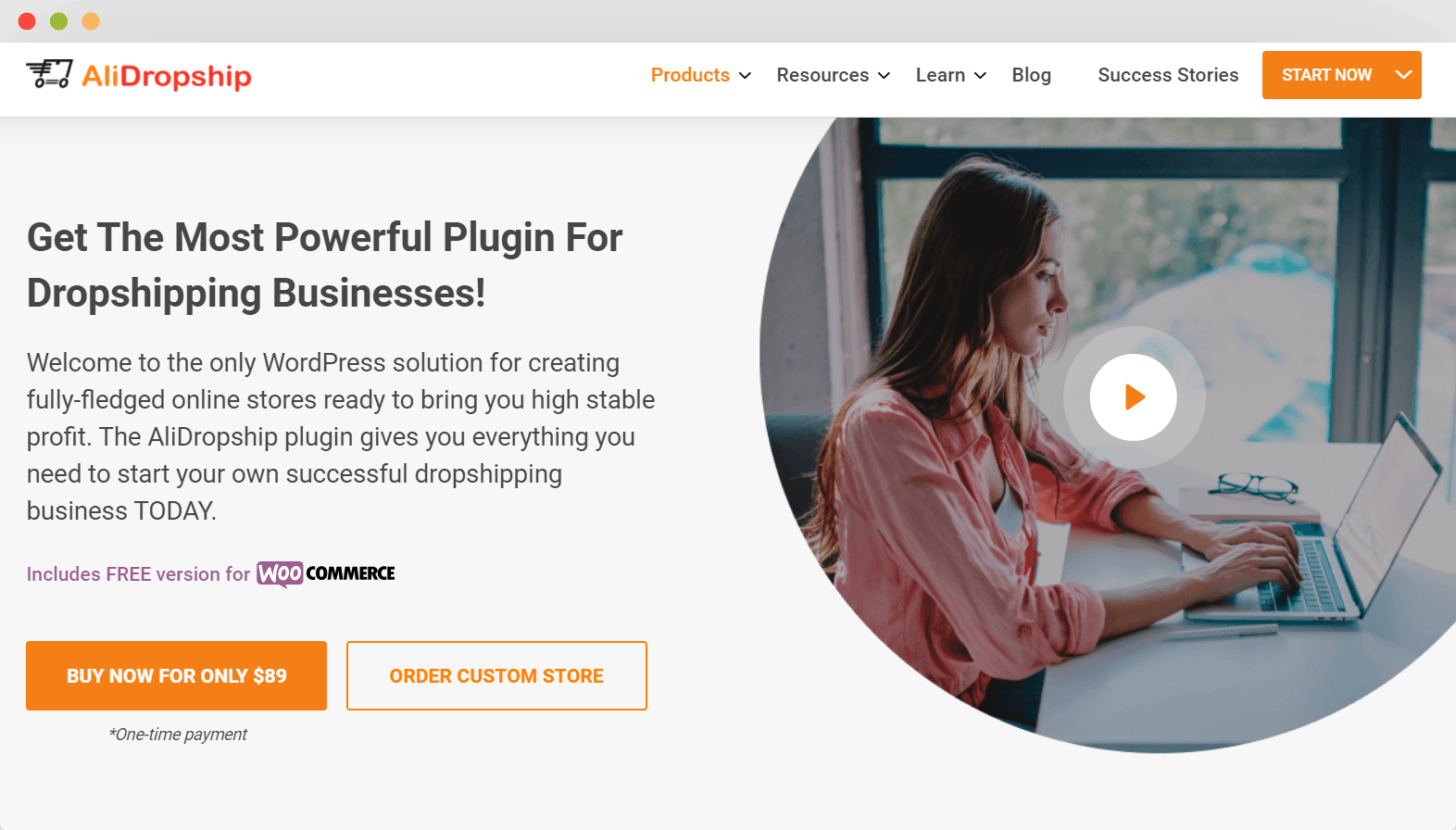Click the shopping cart logo icon
This screenshot has width=1456, height=830.
coord(49,74)
